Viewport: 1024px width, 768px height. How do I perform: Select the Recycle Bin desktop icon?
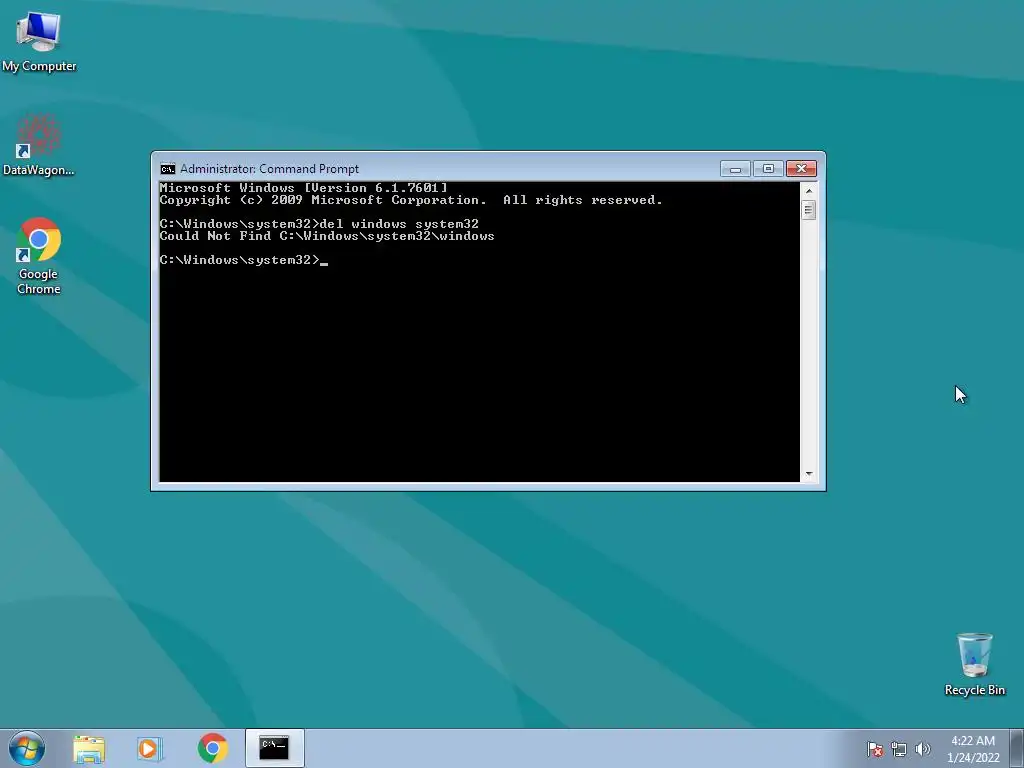[x=974, y=664]
